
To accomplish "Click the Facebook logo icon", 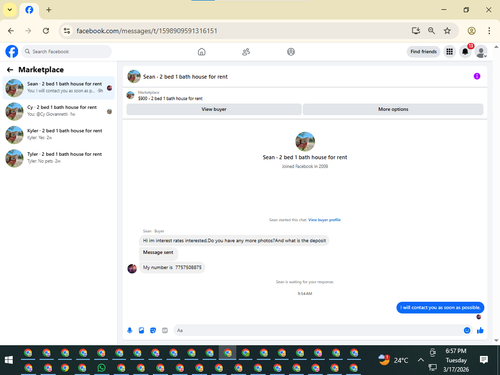I will 12,52.
